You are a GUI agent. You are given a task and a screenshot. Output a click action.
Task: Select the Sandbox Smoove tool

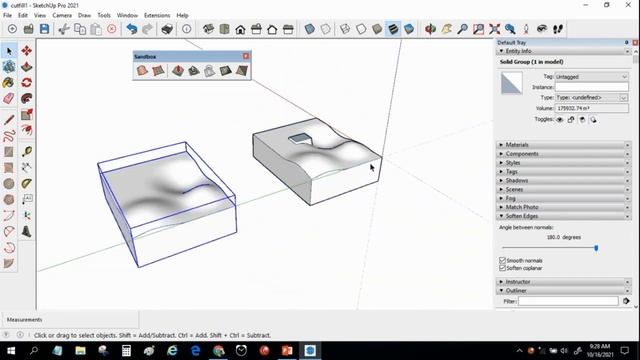click(x=178, y=71)
